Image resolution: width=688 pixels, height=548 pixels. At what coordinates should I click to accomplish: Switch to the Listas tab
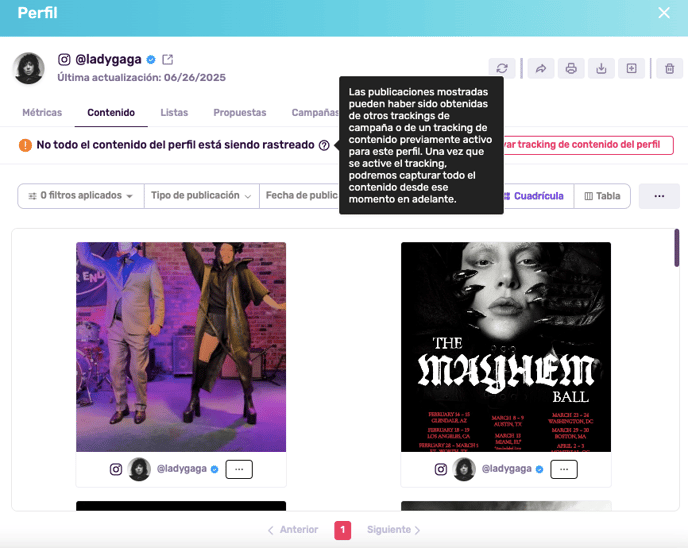point(174,113)
